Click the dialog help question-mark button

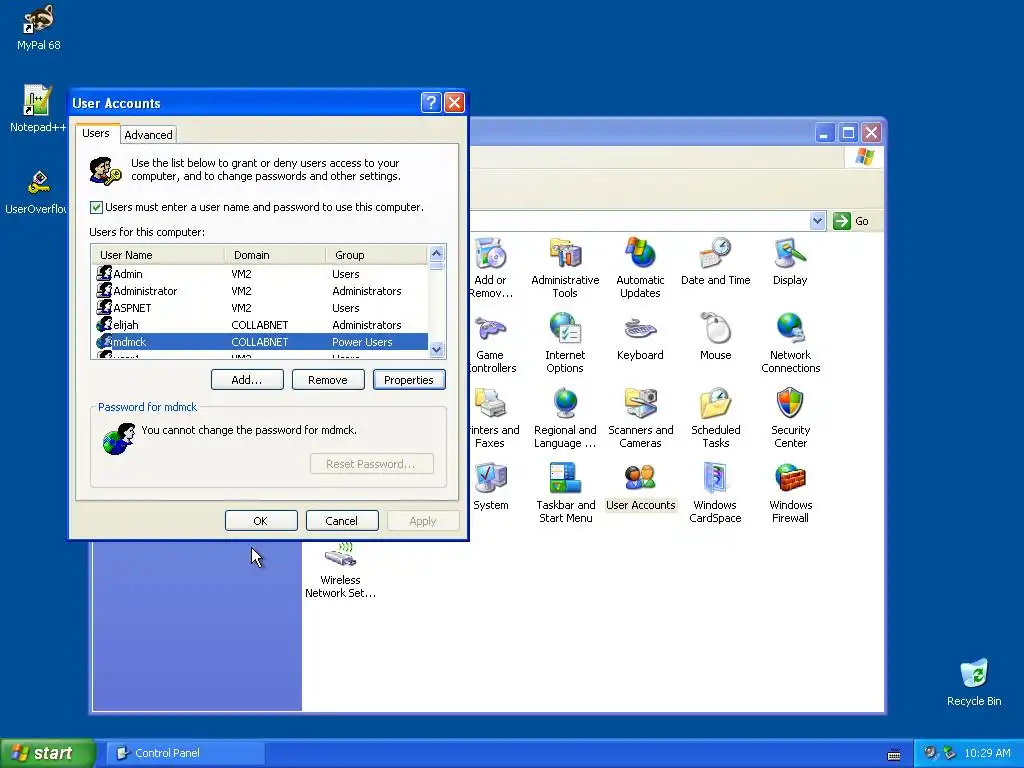(431, 103)
